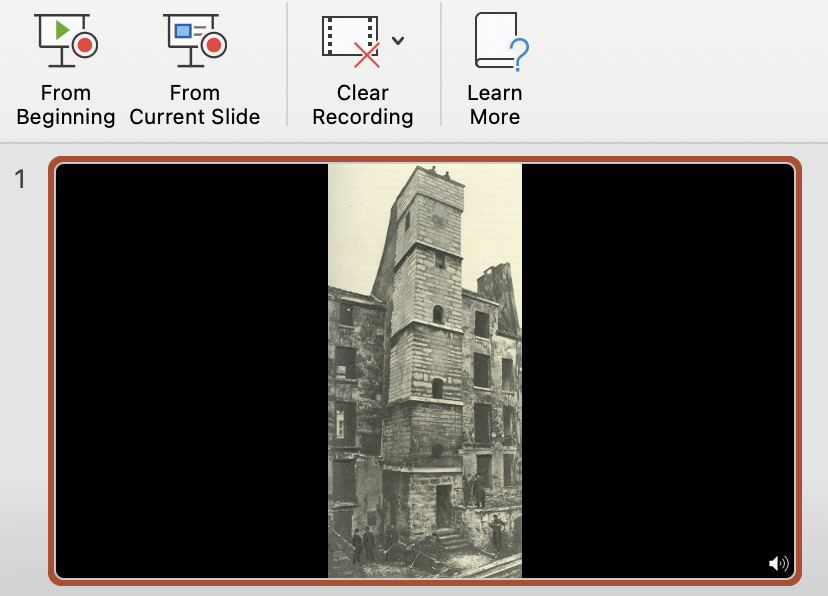Select the slide 1 thumbnail with the tower photo
The image size is (828, 596).
click(425, 371)
